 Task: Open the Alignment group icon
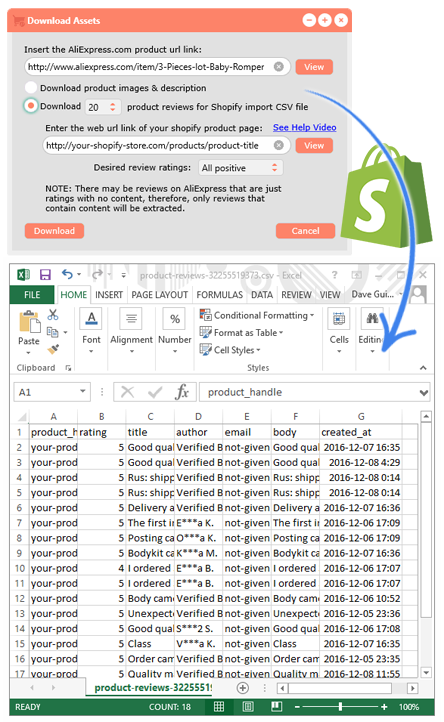[131, 319]
